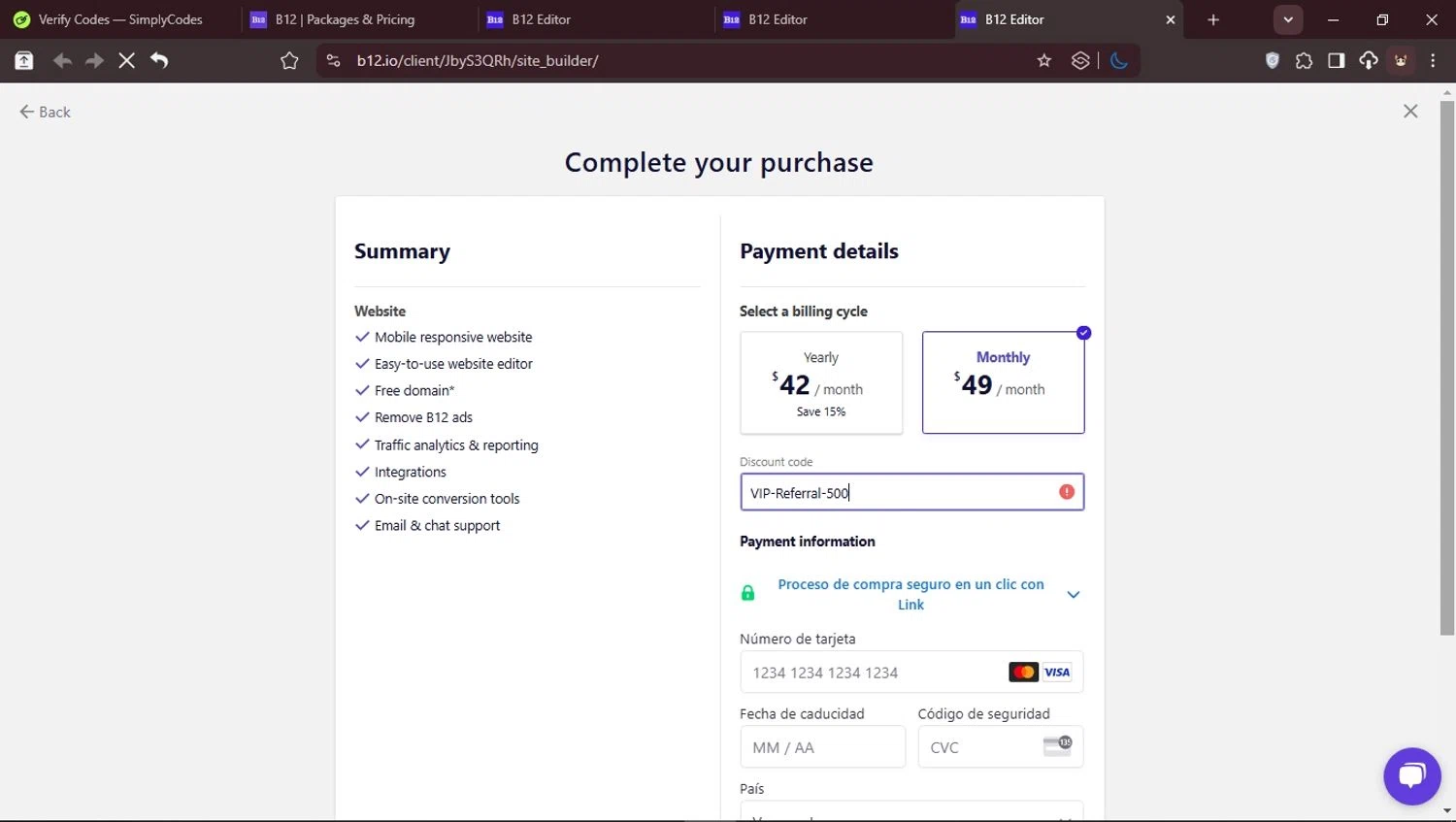
Task: Click the green lock icon
Action: coord(747,593)
